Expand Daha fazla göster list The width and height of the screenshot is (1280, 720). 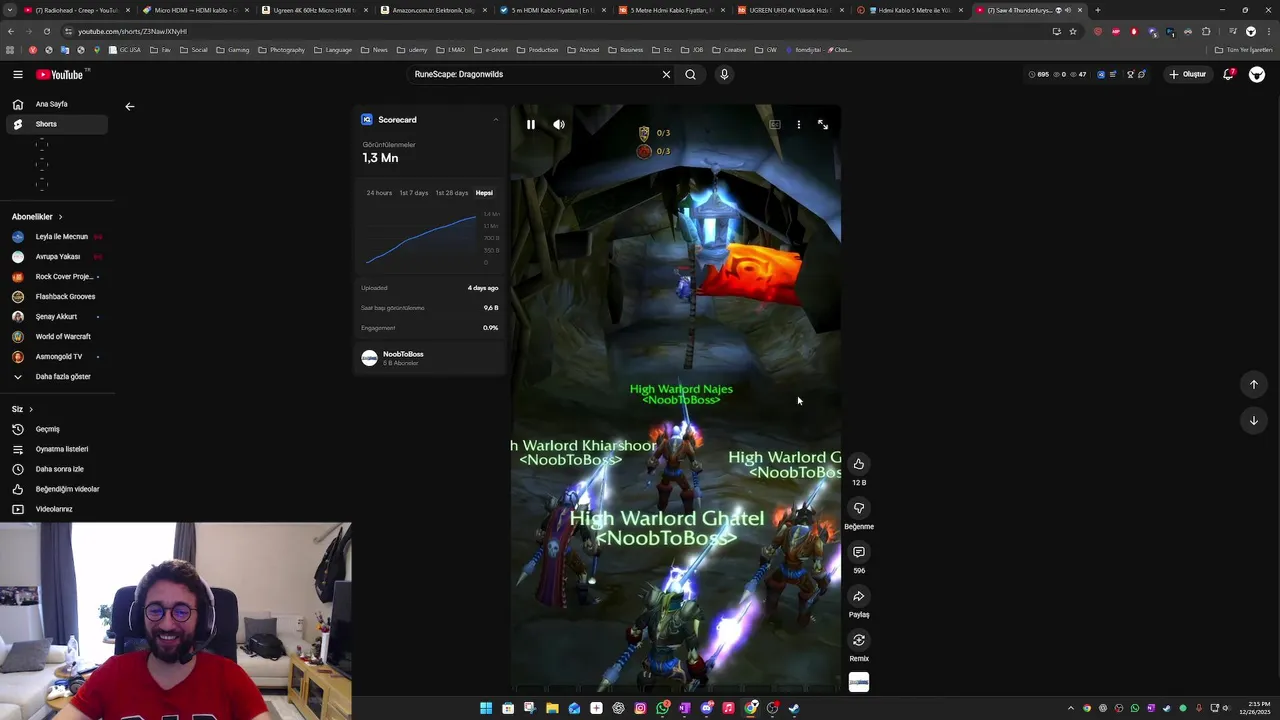tap(56, 377)
